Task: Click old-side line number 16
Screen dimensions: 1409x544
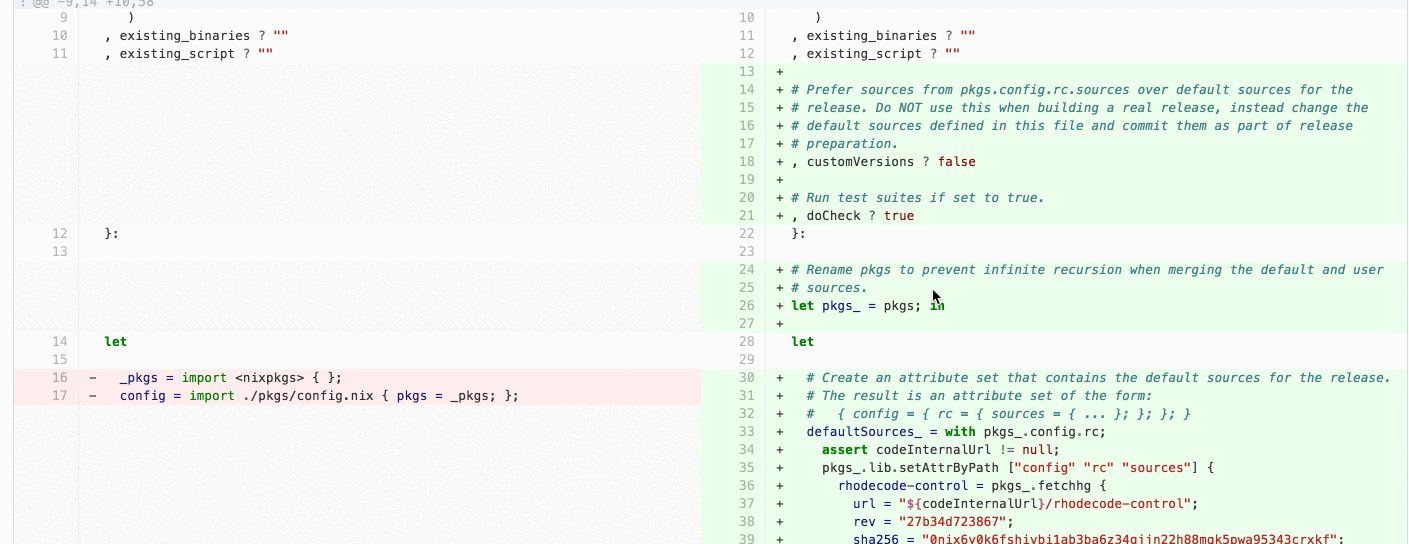Action: [x=59, y=378]
